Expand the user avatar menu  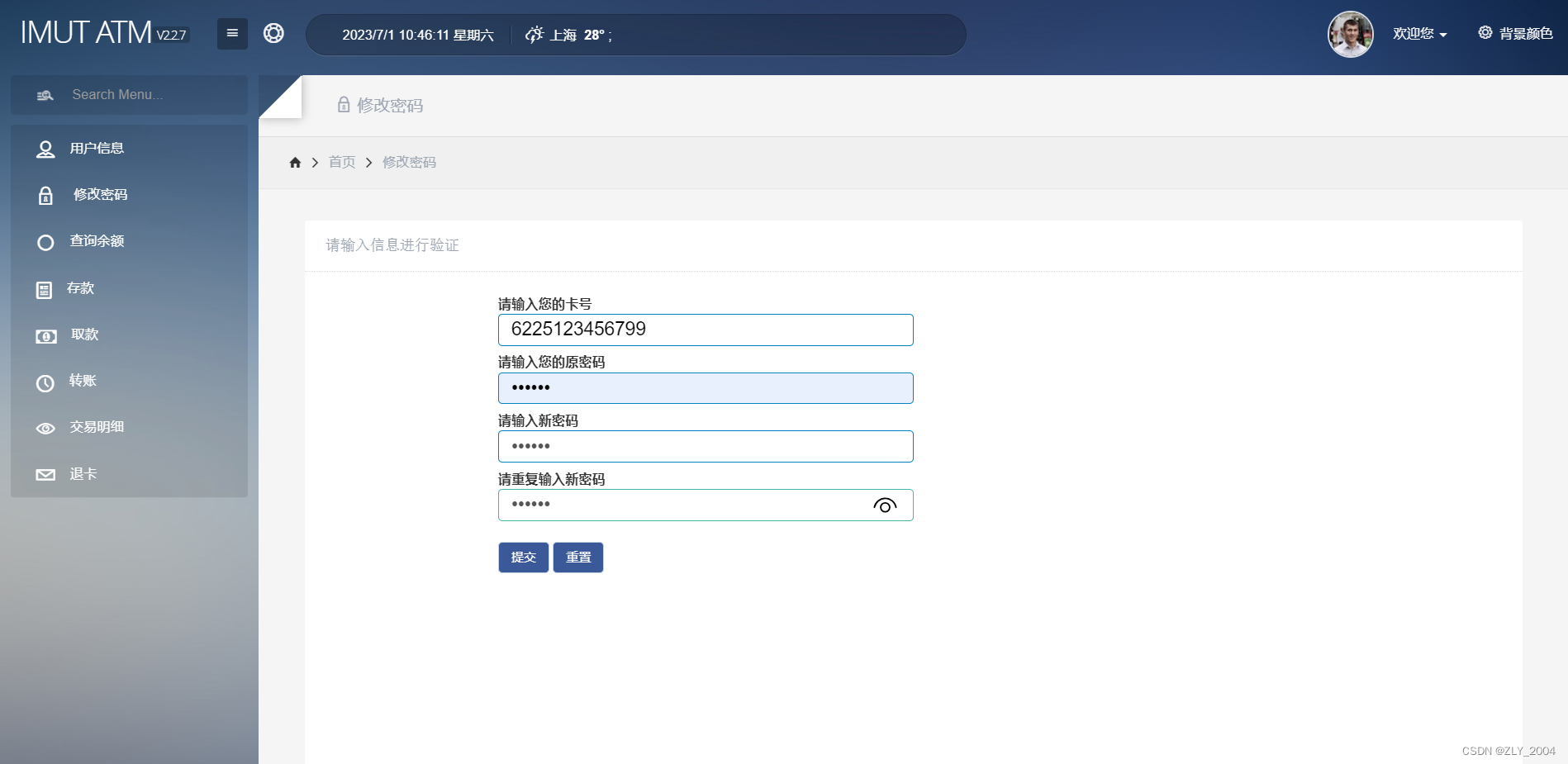[x=1350, y=34]
